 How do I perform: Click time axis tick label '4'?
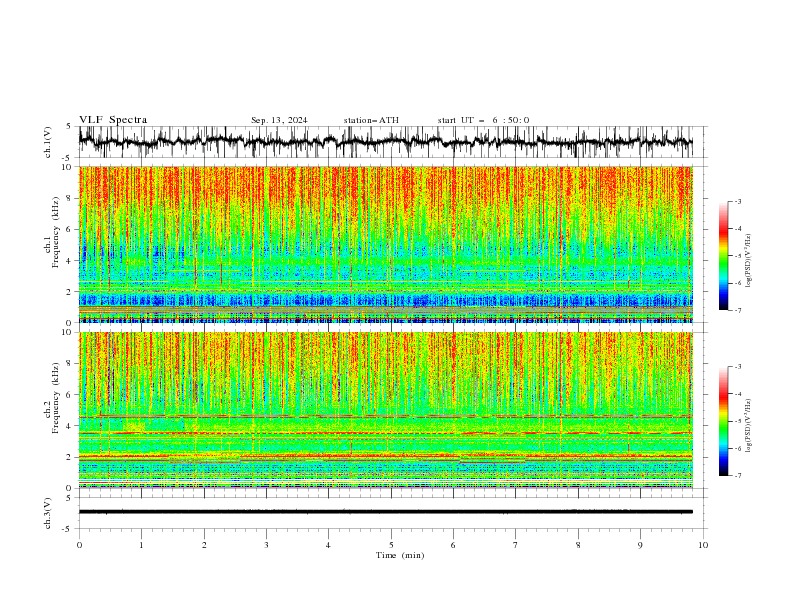[328, 545]
